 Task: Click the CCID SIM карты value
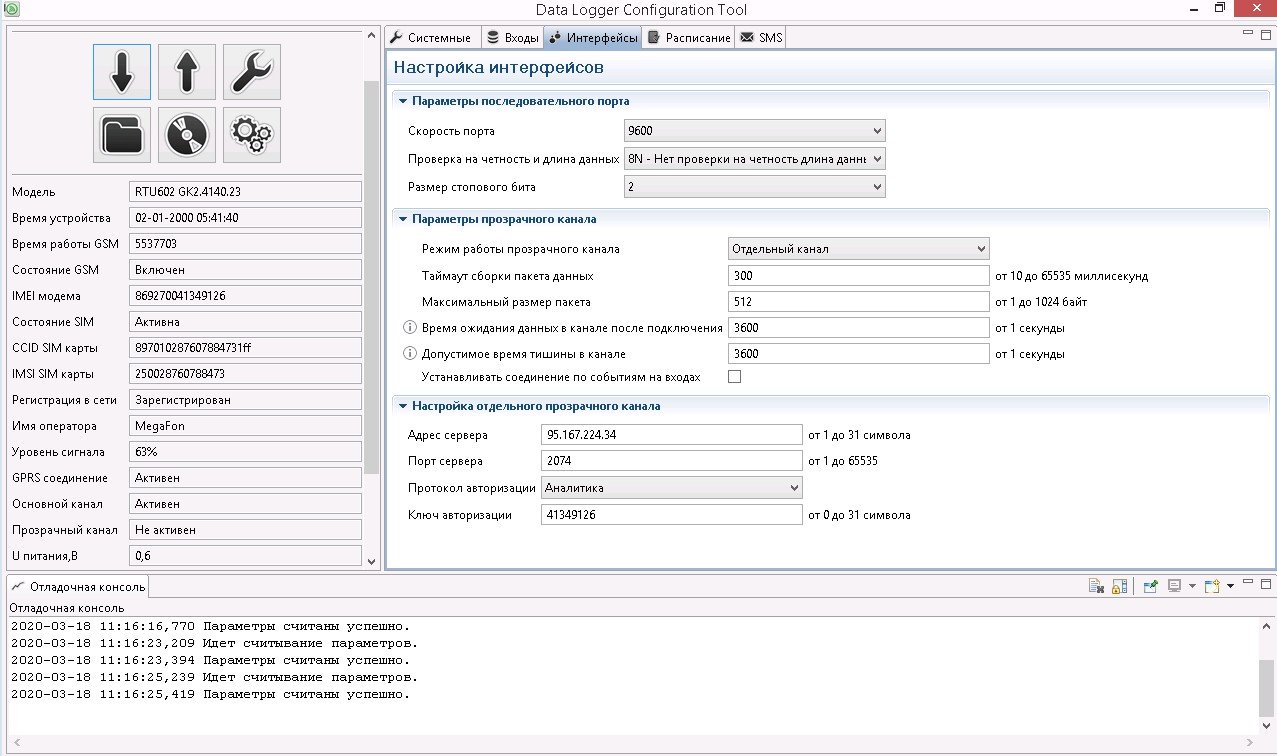tap(245, 347)
